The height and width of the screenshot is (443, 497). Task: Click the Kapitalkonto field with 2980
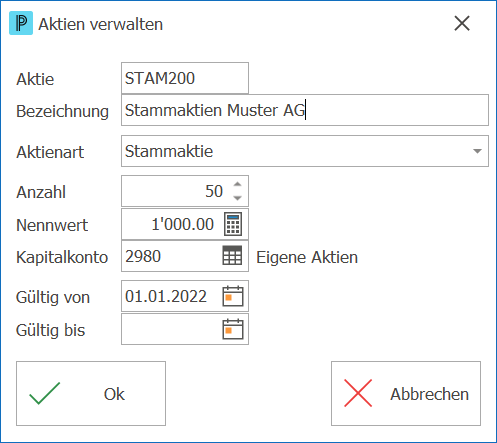point(185,256)
